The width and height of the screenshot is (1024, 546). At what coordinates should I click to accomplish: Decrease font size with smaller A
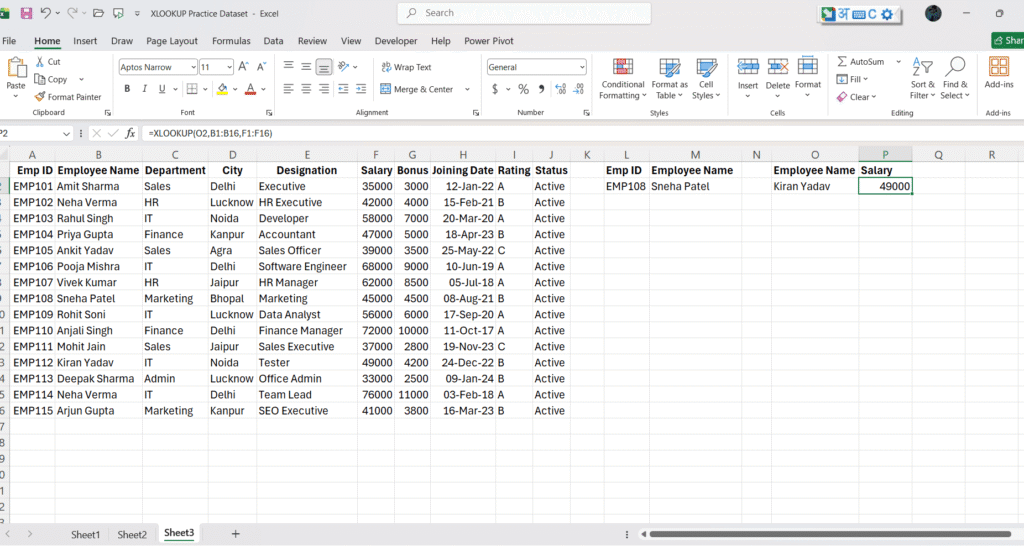pyautogui.click(x=261, y=67)
